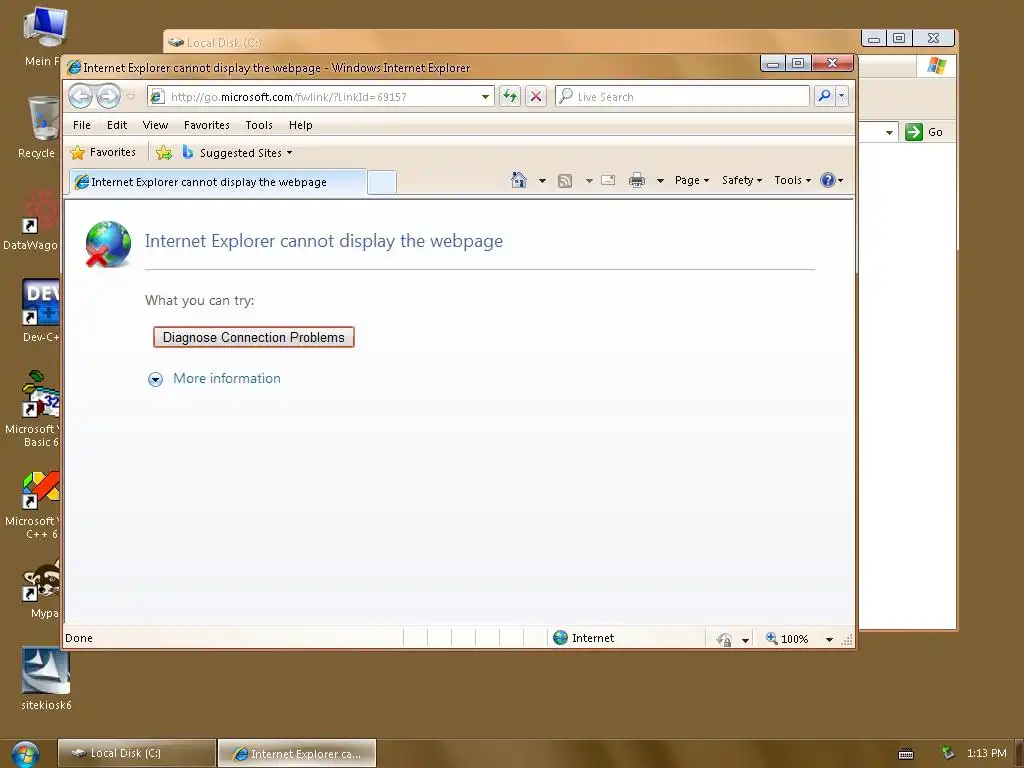
Task: Click the Internet Explorer taskbar button
Action: point(296,753)
